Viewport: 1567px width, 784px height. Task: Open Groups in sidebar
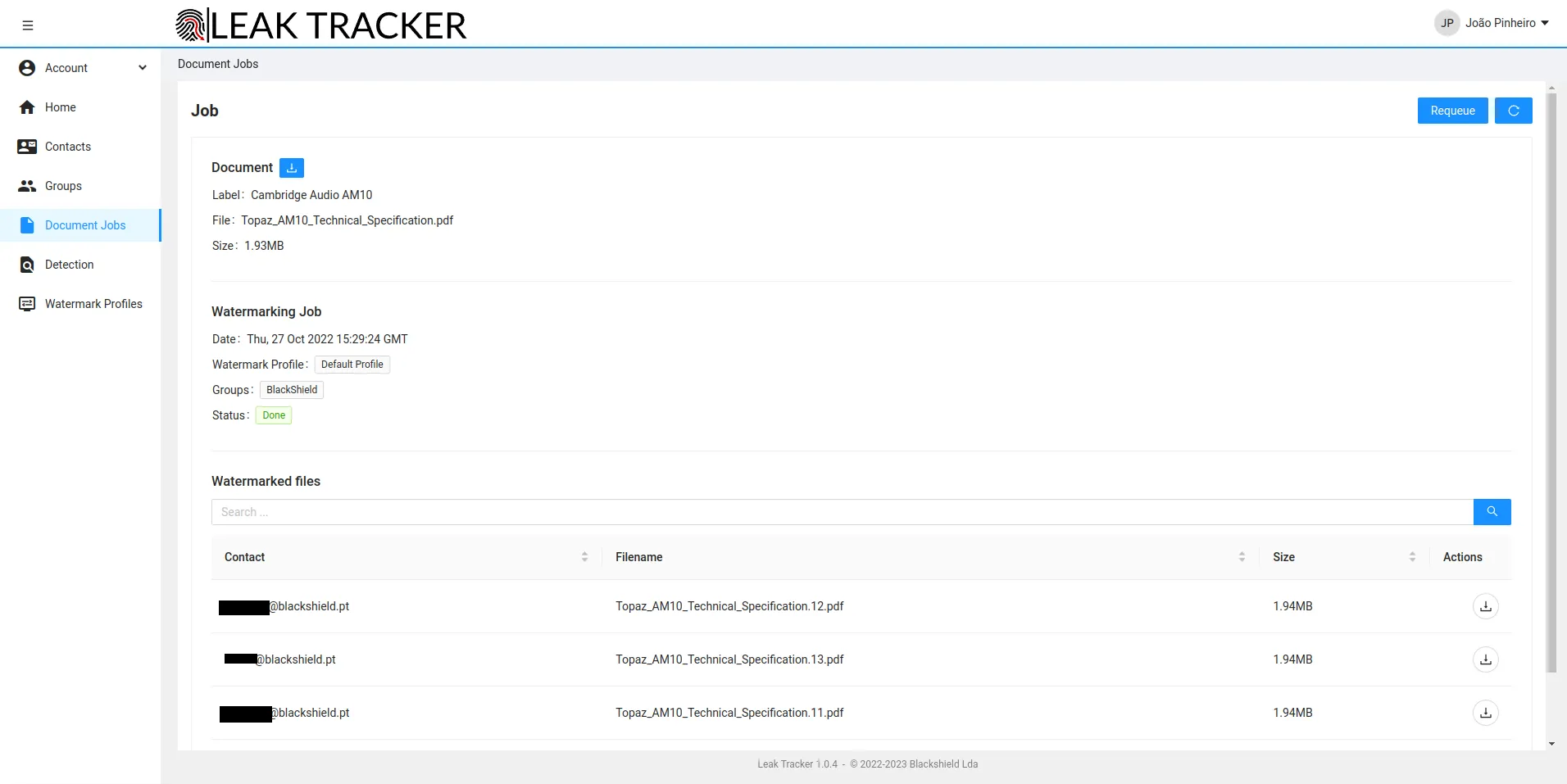(x=80, y=186)
